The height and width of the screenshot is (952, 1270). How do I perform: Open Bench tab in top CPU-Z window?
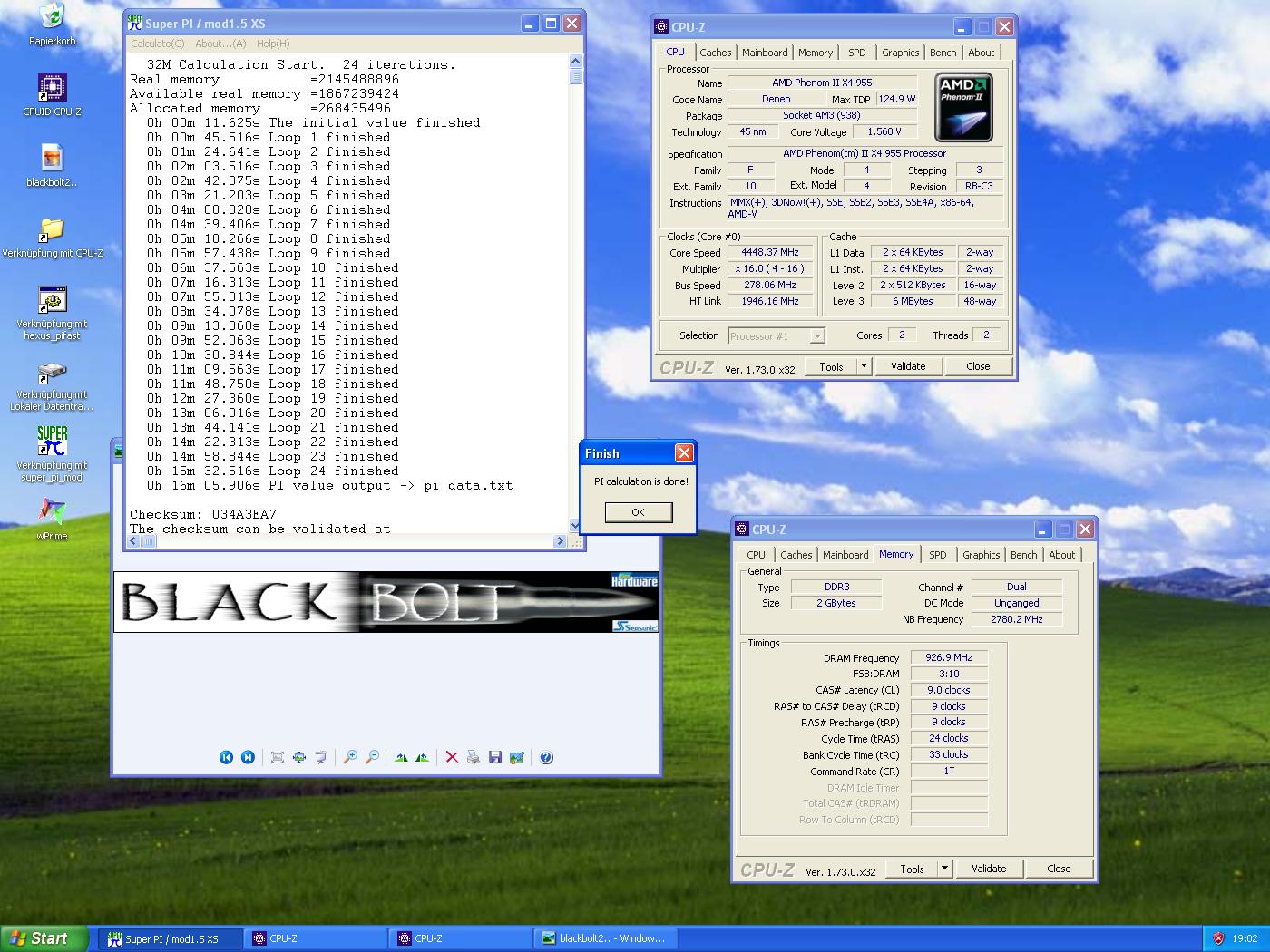click(x=943, y=53)
